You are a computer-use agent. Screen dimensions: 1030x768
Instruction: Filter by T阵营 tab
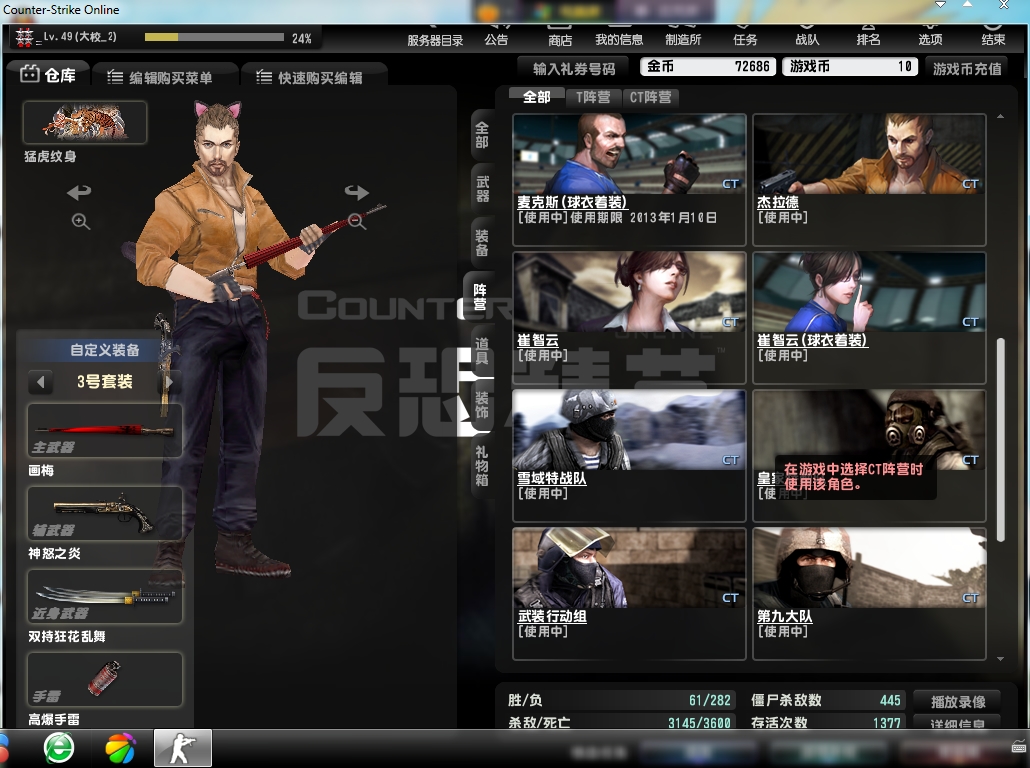pyautogui.click(x=593, y=97)
